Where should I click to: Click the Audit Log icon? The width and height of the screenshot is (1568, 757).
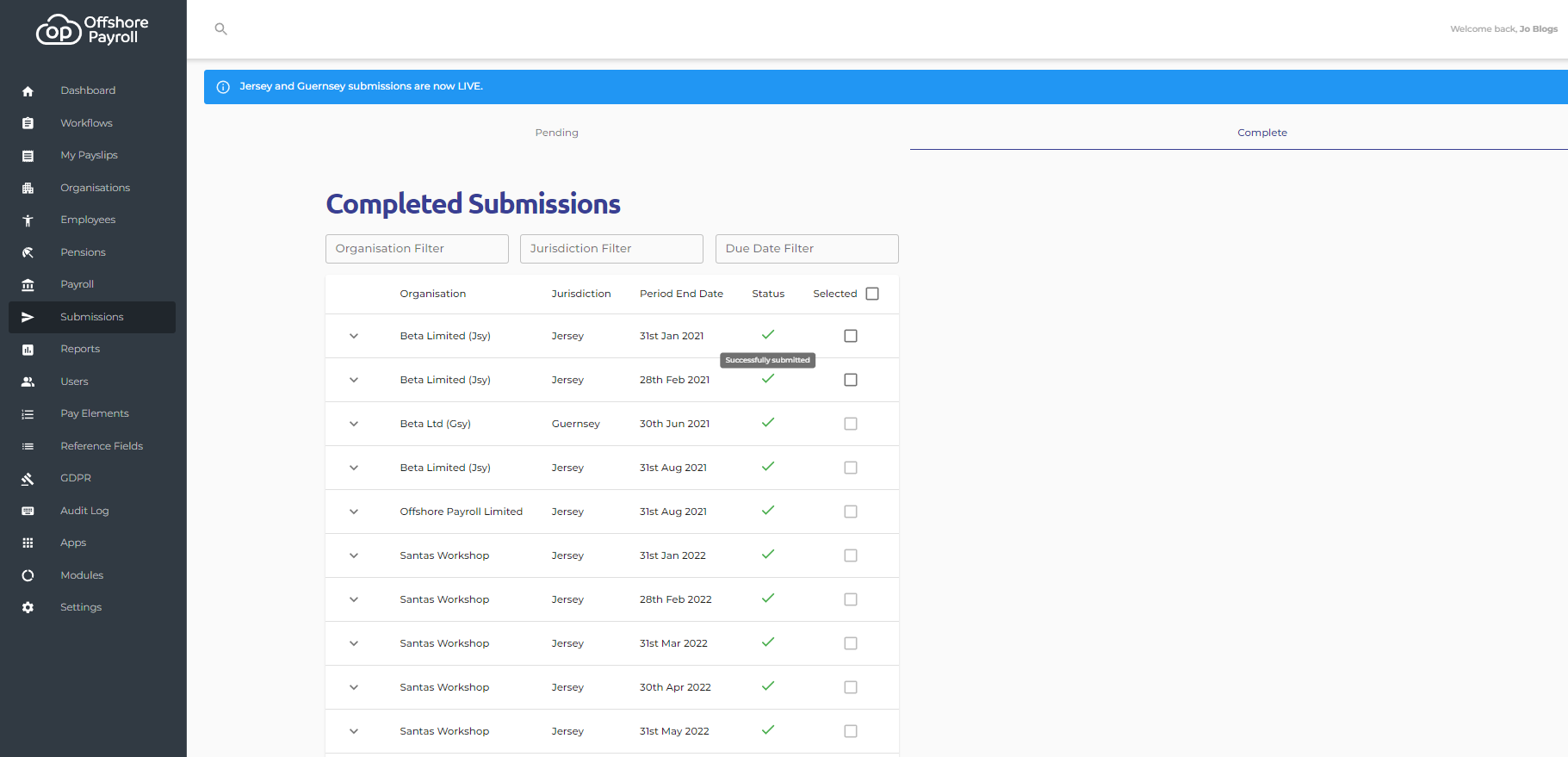point(28,511)
